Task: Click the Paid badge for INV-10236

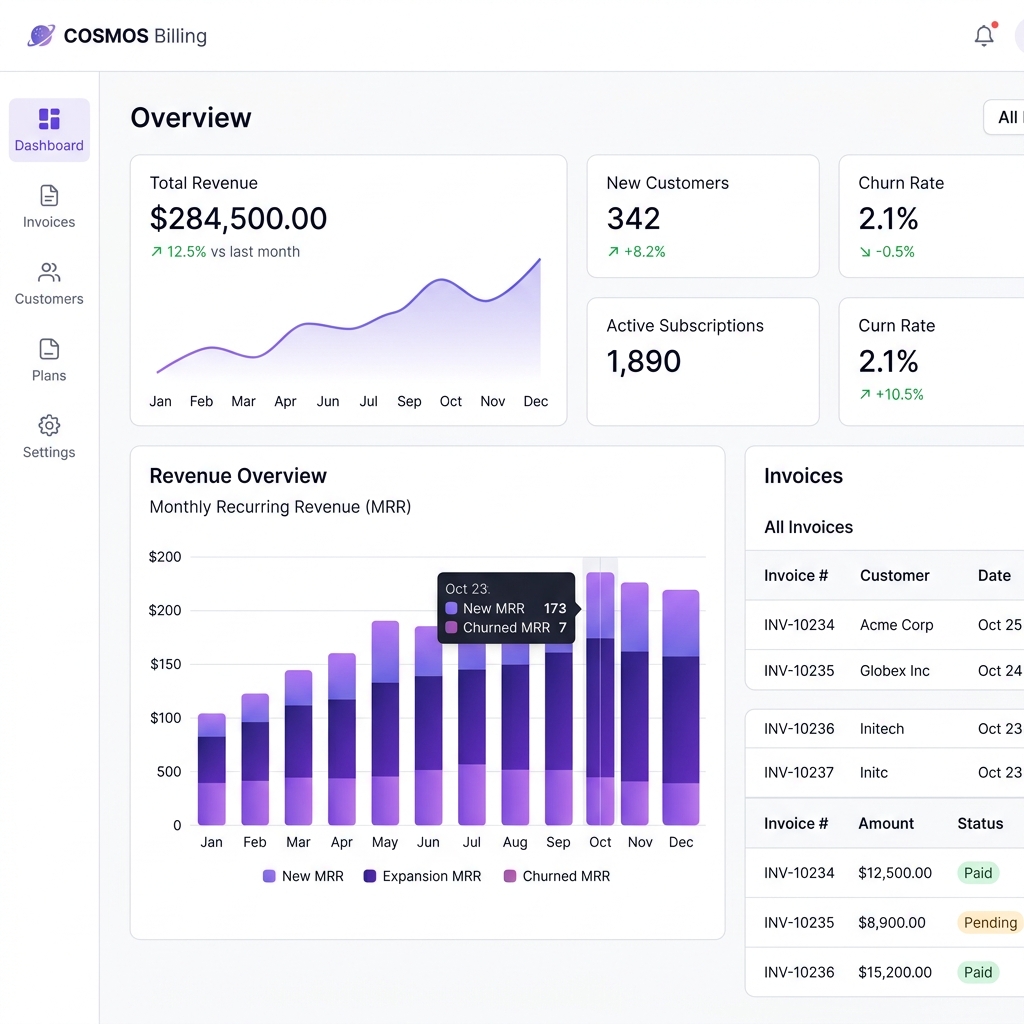Action: point(978,972)
